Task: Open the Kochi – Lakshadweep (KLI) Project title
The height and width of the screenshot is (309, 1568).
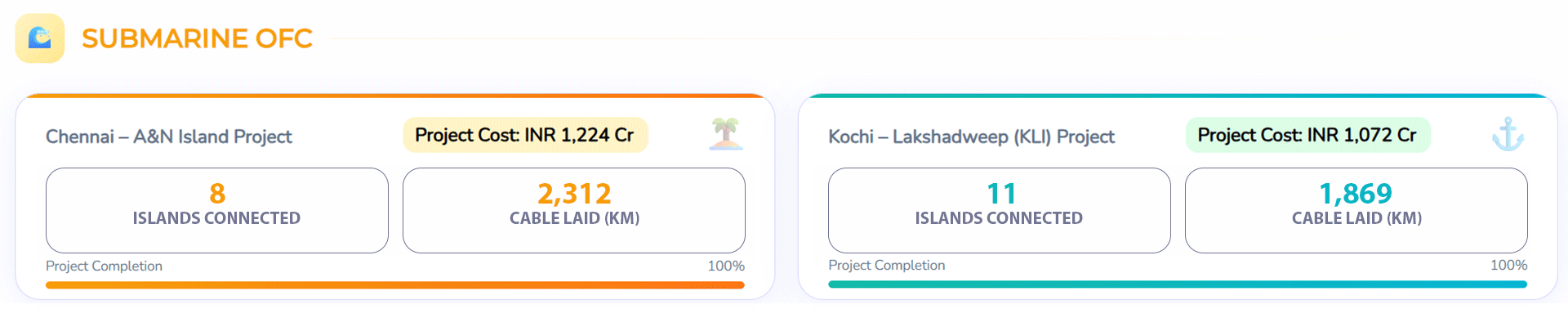Action: coord(971,137)
